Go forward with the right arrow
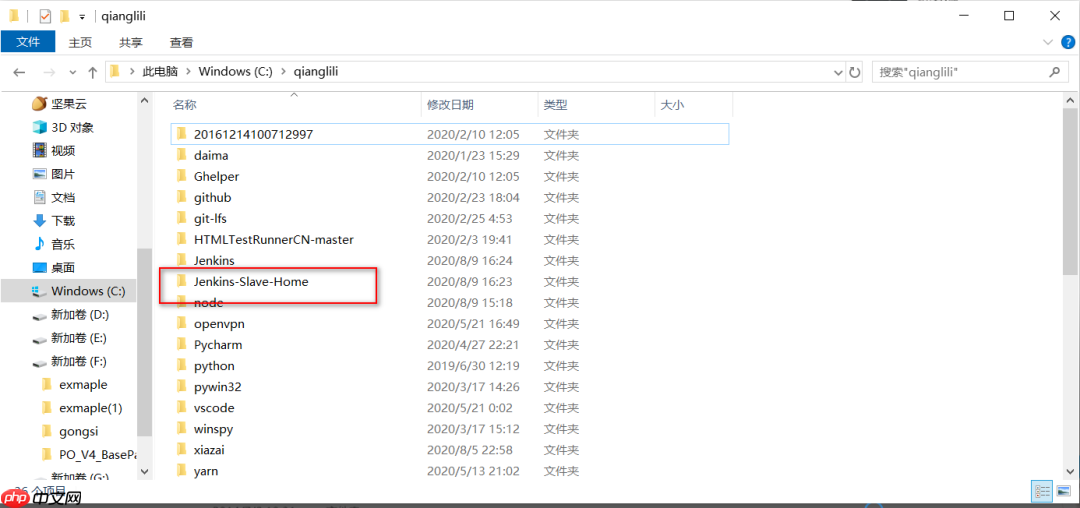Screen dimensions: 1080x508 [x=49, y=72]
